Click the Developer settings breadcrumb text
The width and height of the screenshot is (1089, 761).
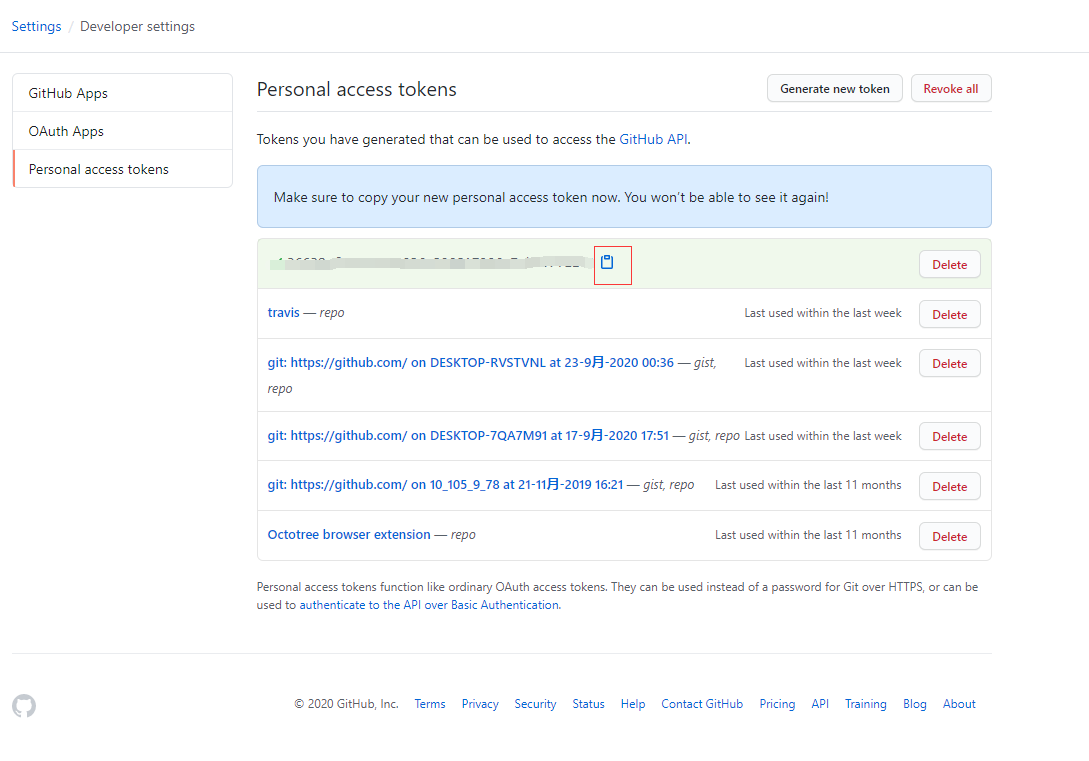tap(138, 26)
